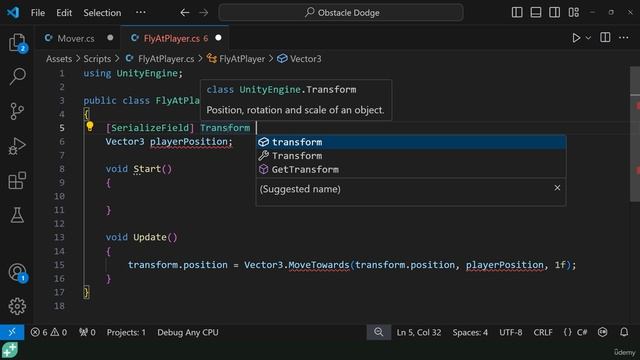Close the suggestion details pane

pos(557,188)
